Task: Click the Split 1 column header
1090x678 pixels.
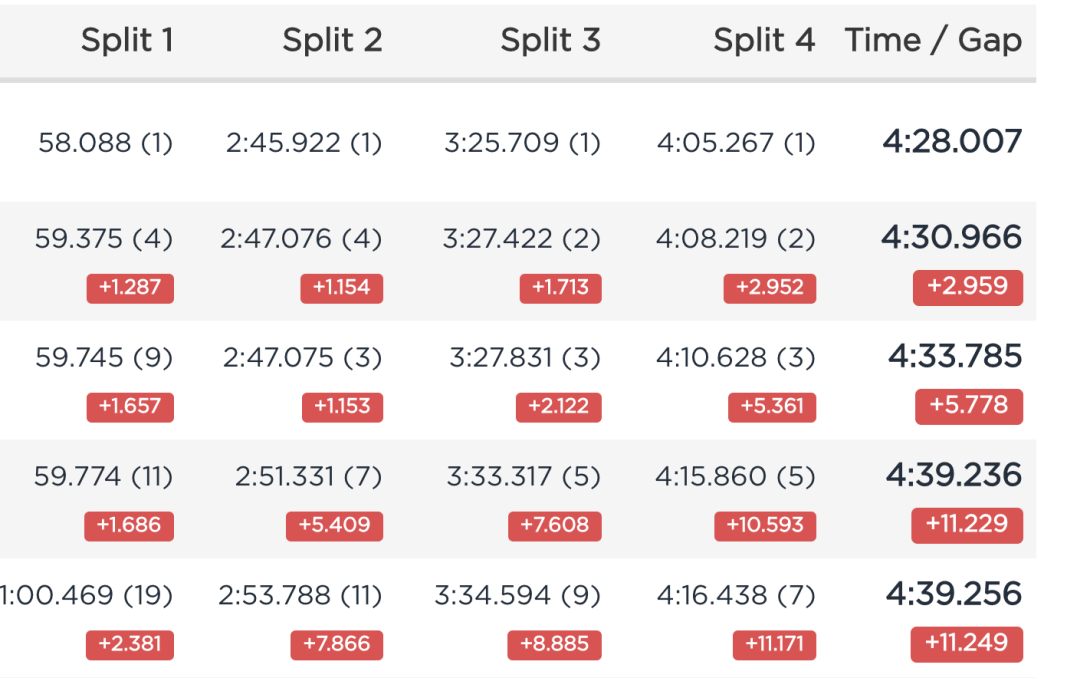Action: tap(127, 40)
